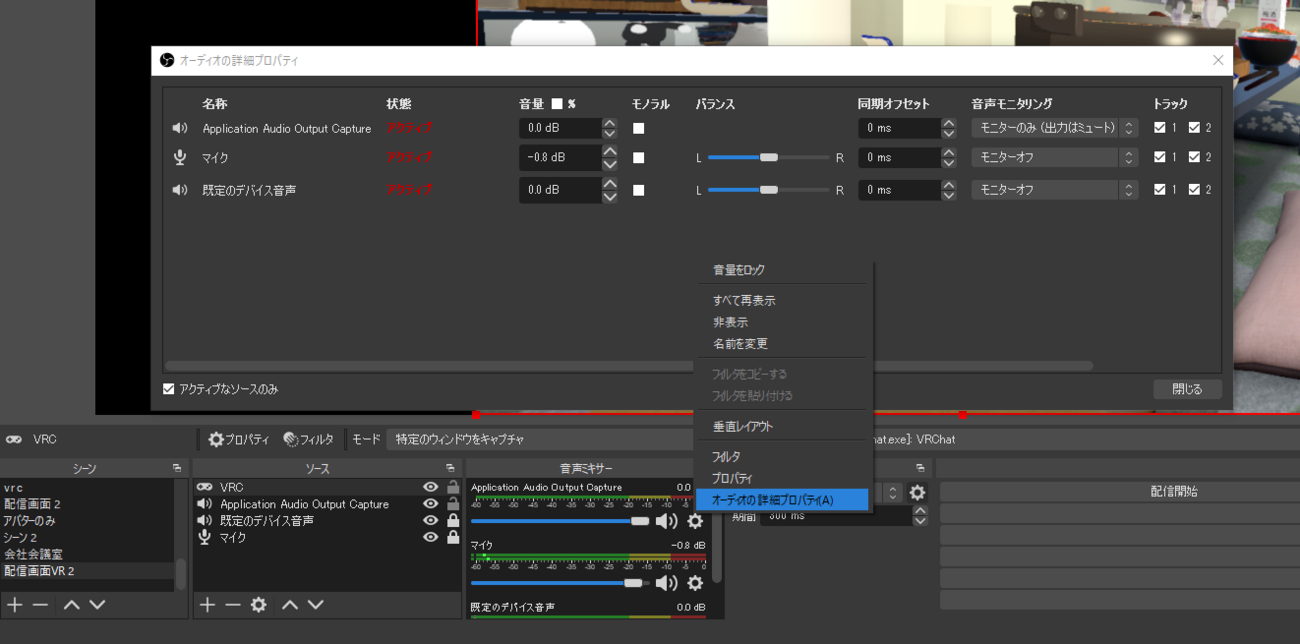
Task: Click the add scene plus icon
Action: 14,605
